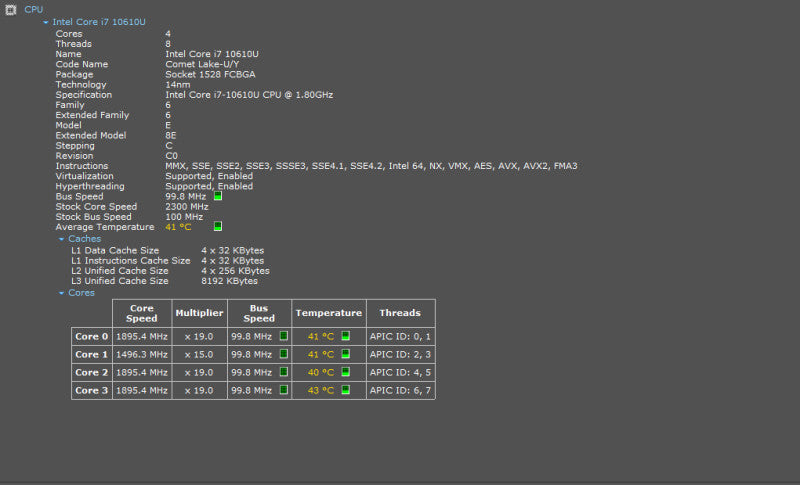The width and height of the screenshot is (800, 485).
Task: Click Core 3 bus speed graph icon
Action: [284, 390]
